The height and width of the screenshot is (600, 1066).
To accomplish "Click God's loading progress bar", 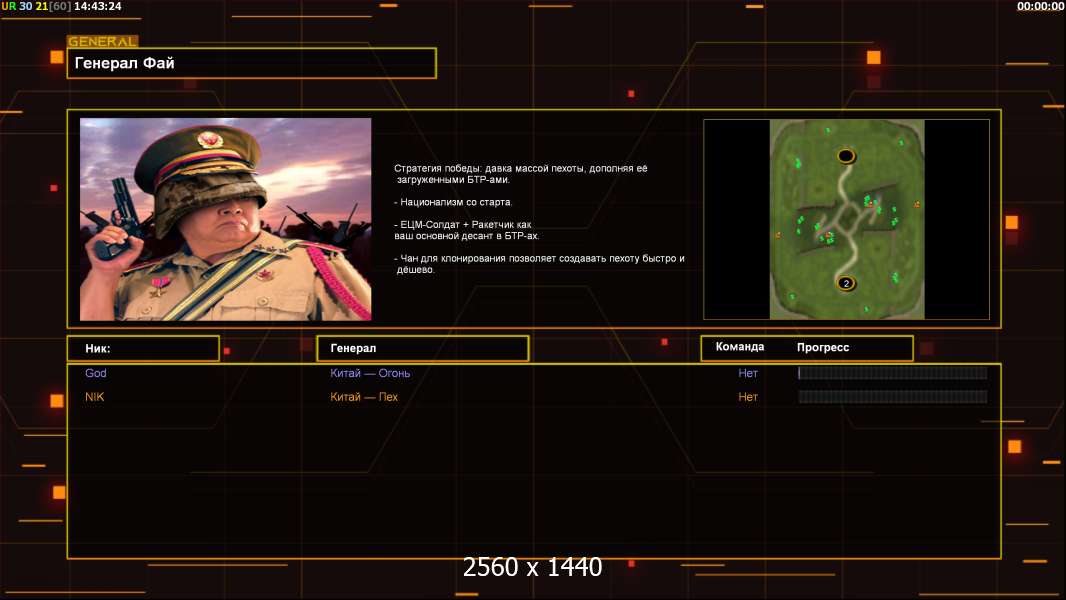I will point(892,373).
